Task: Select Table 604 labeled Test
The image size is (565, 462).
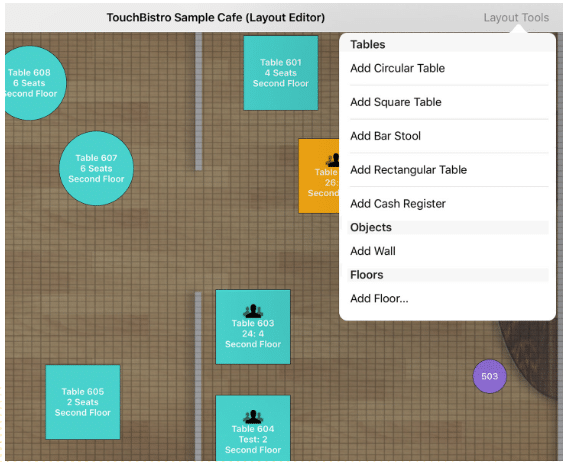Action: 253,428
